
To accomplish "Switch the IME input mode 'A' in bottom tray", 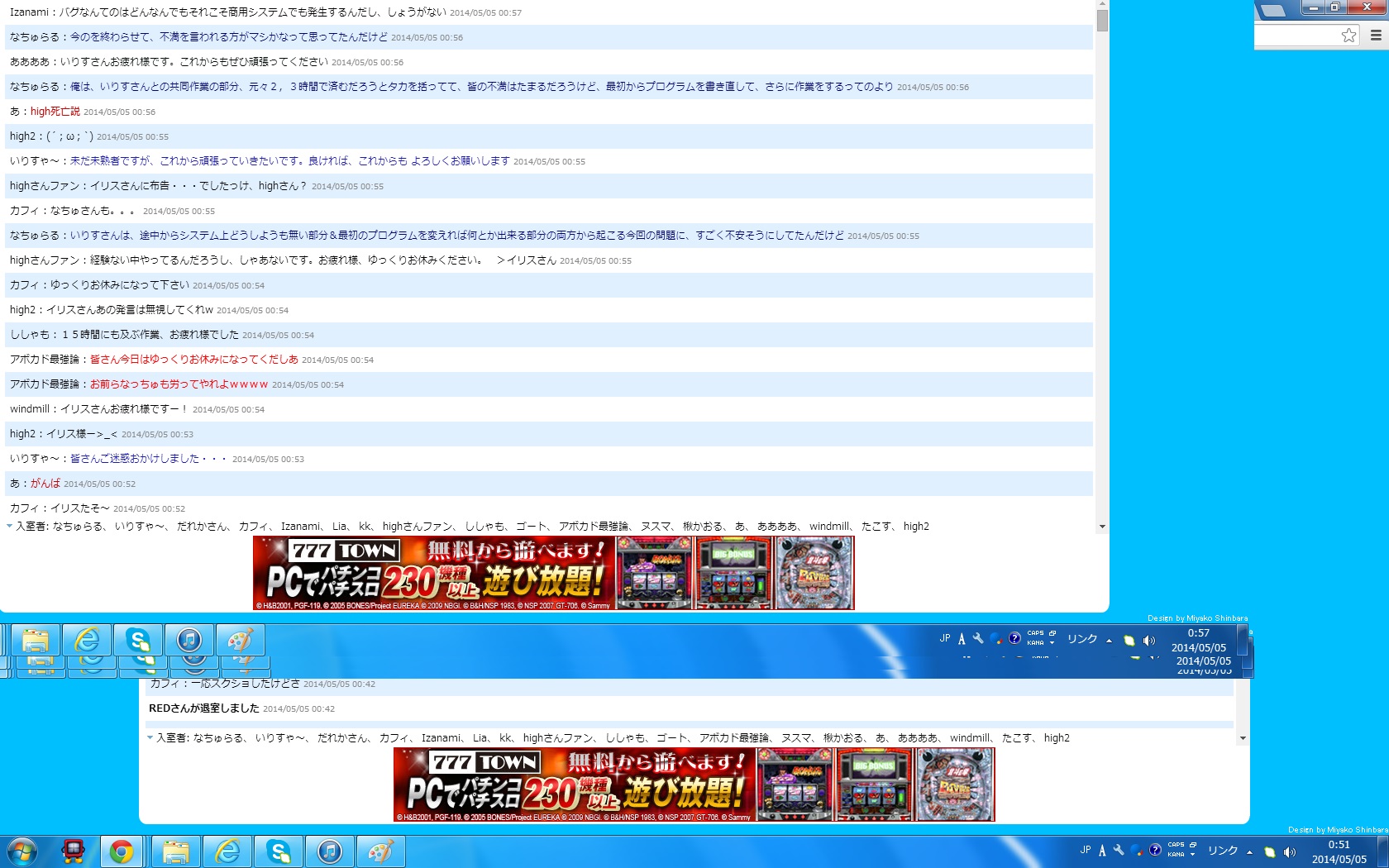I will click(x=1102, y=851).
